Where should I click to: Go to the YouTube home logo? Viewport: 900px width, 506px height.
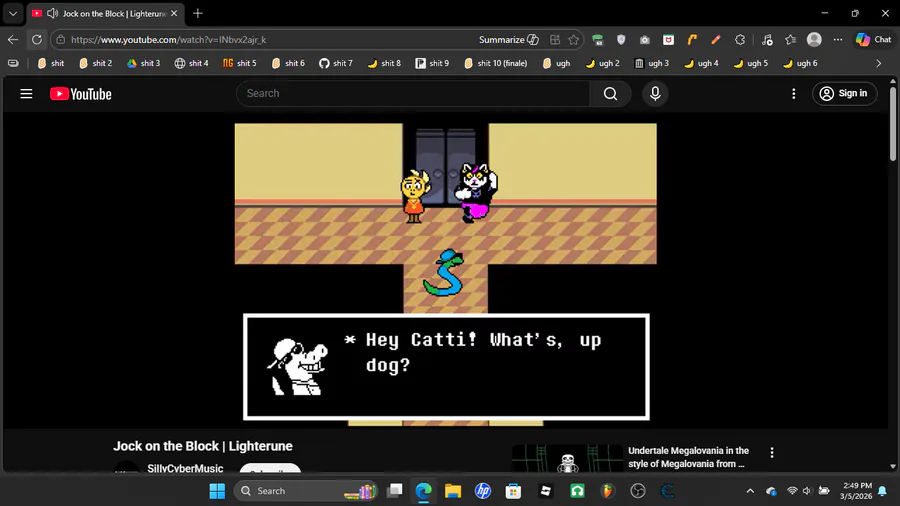(81, 94)
